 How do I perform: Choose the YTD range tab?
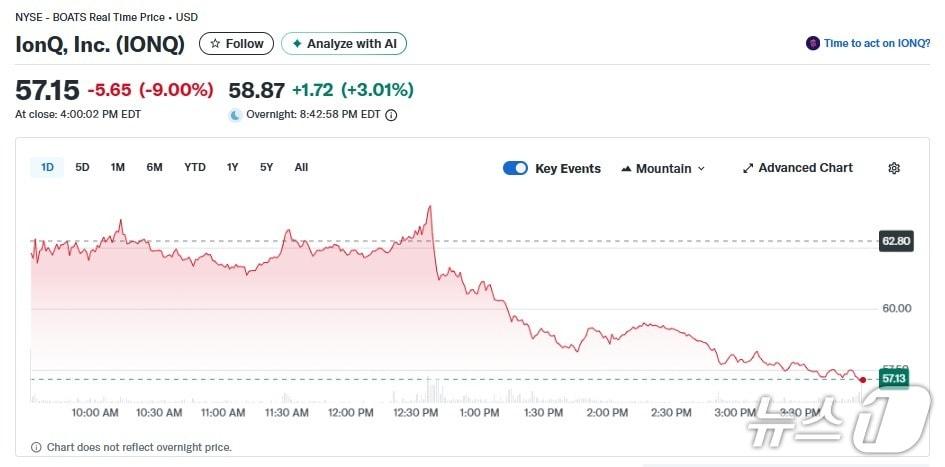[195, 167]
